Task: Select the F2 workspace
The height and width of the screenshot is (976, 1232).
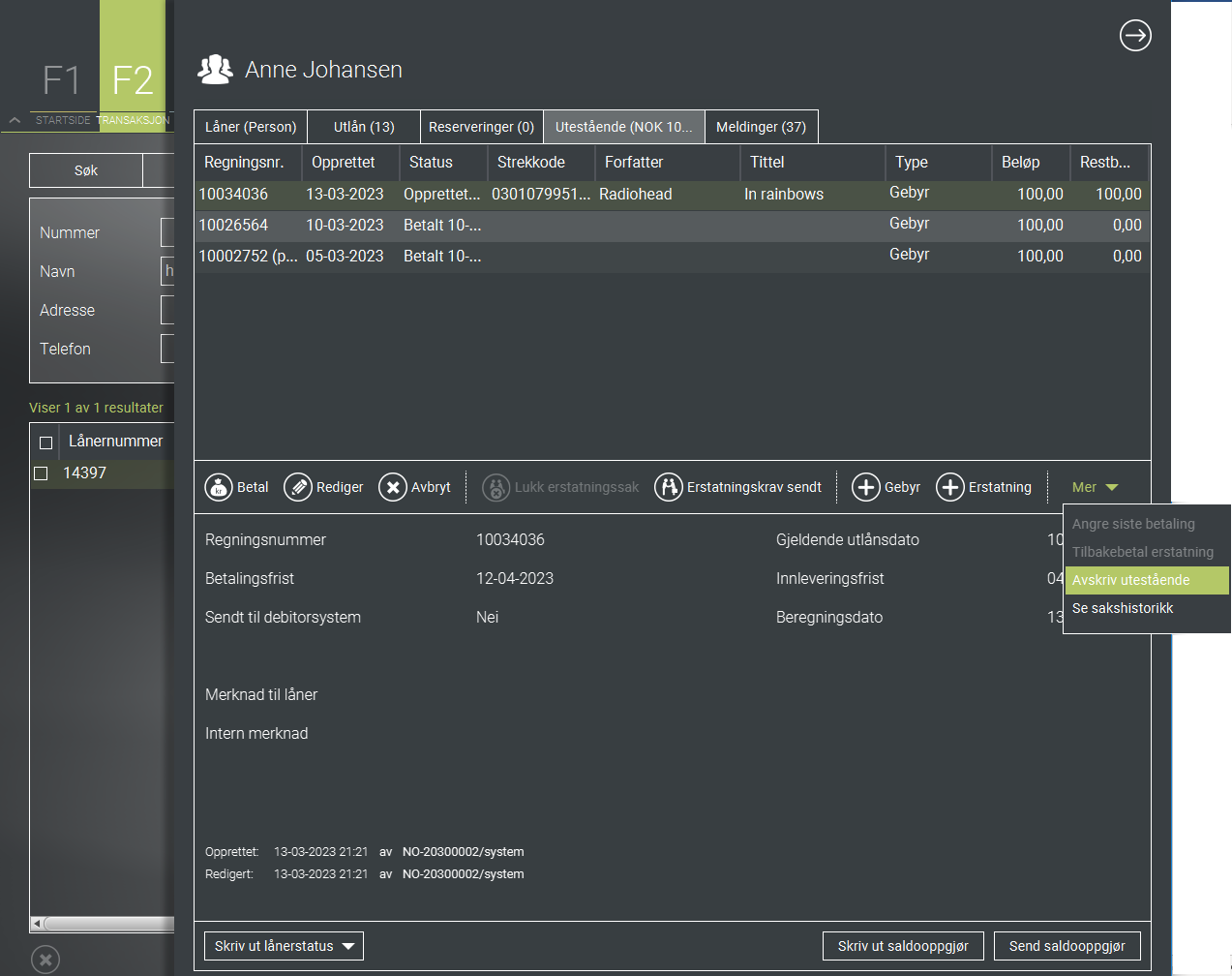Action: click(133, 80)
